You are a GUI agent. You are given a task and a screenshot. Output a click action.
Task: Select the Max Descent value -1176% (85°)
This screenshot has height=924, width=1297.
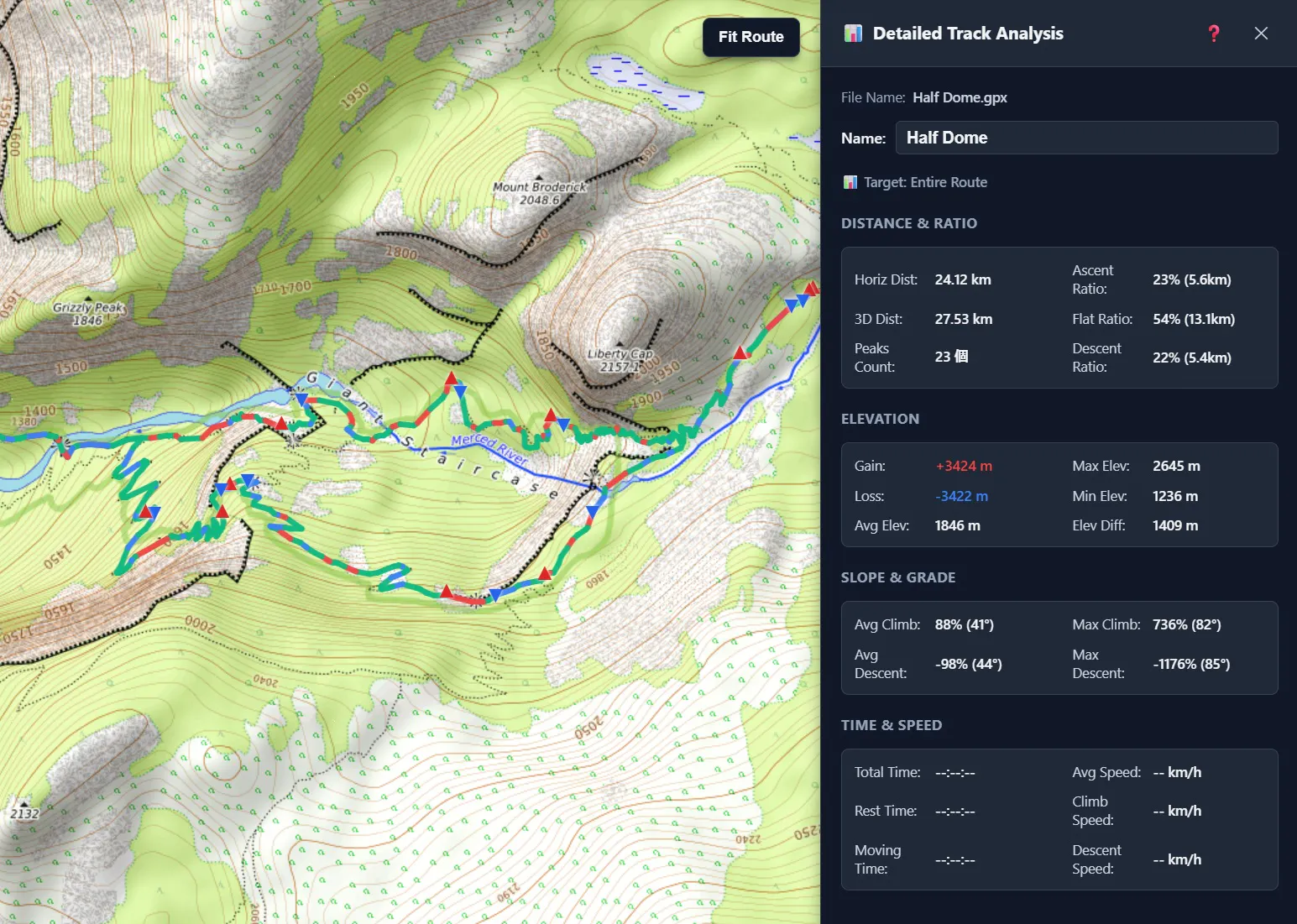click(x=1191, y=664)
